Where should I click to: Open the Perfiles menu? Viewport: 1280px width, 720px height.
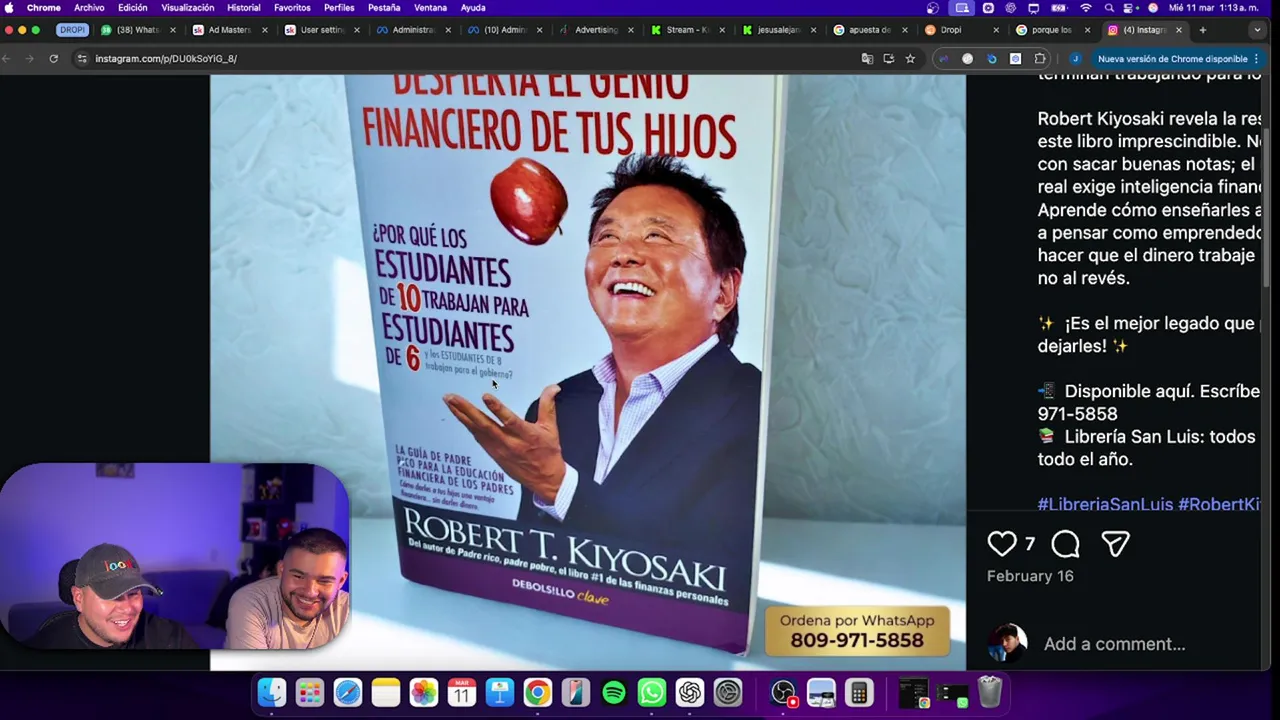[339, 8]
